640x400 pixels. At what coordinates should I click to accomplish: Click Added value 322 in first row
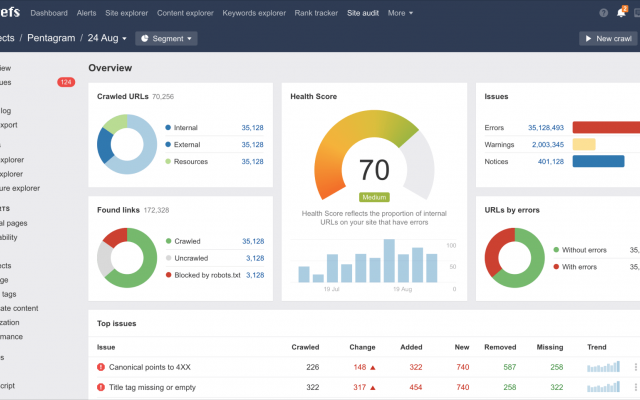[416, 367]
